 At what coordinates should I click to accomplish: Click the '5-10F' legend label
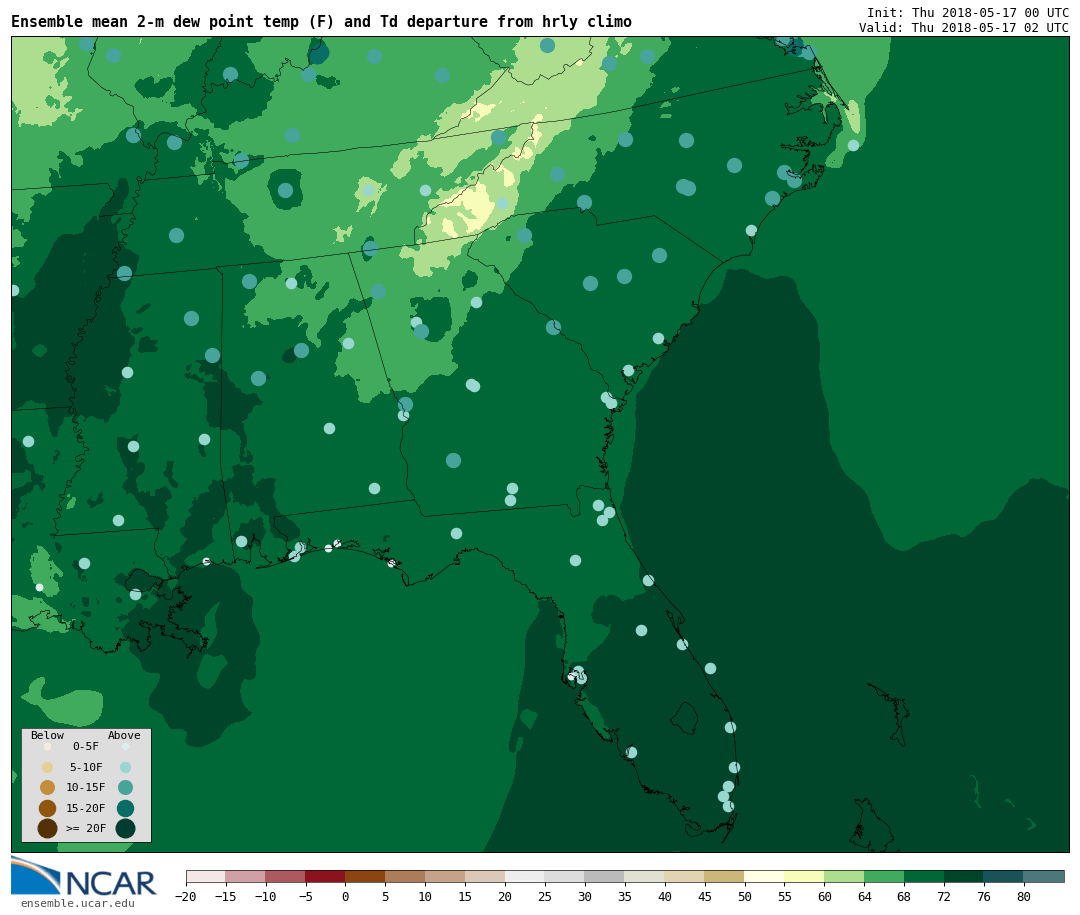coord(86,767)
